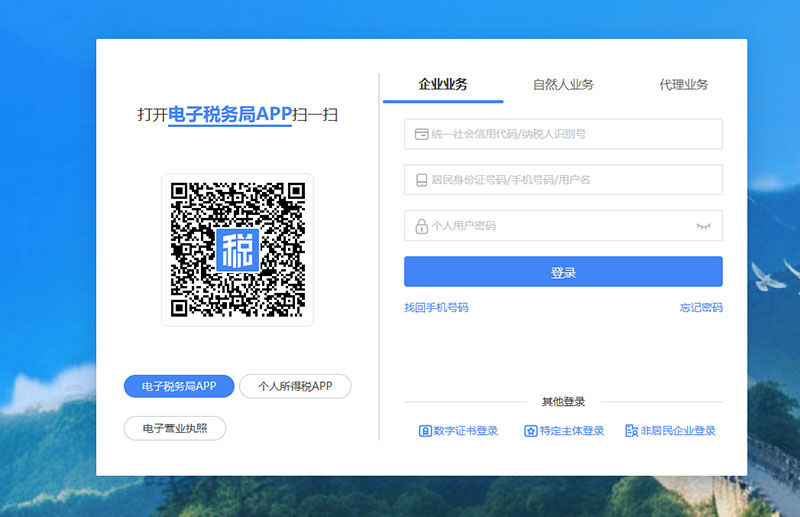800x517 pixels.
Task: Switch to the 自然人业务 tab
Action: (x=563, y=84)
